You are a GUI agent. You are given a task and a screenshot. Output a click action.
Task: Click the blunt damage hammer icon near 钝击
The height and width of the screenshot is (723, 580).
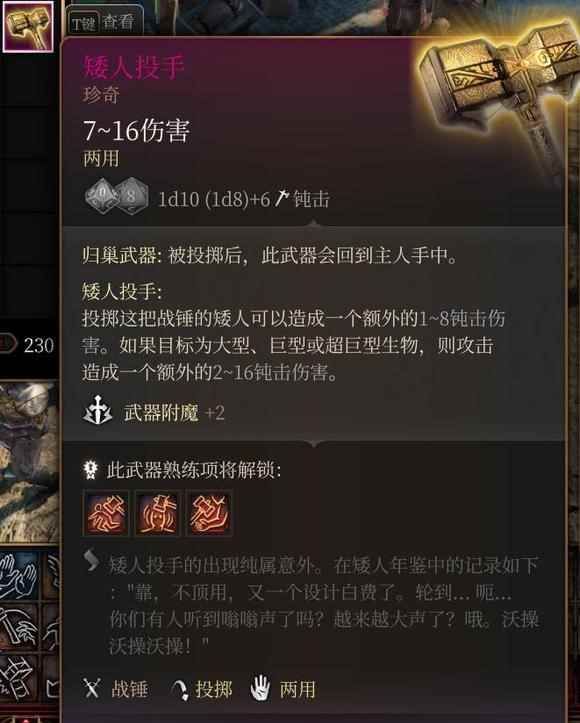[x=281, y=199]
